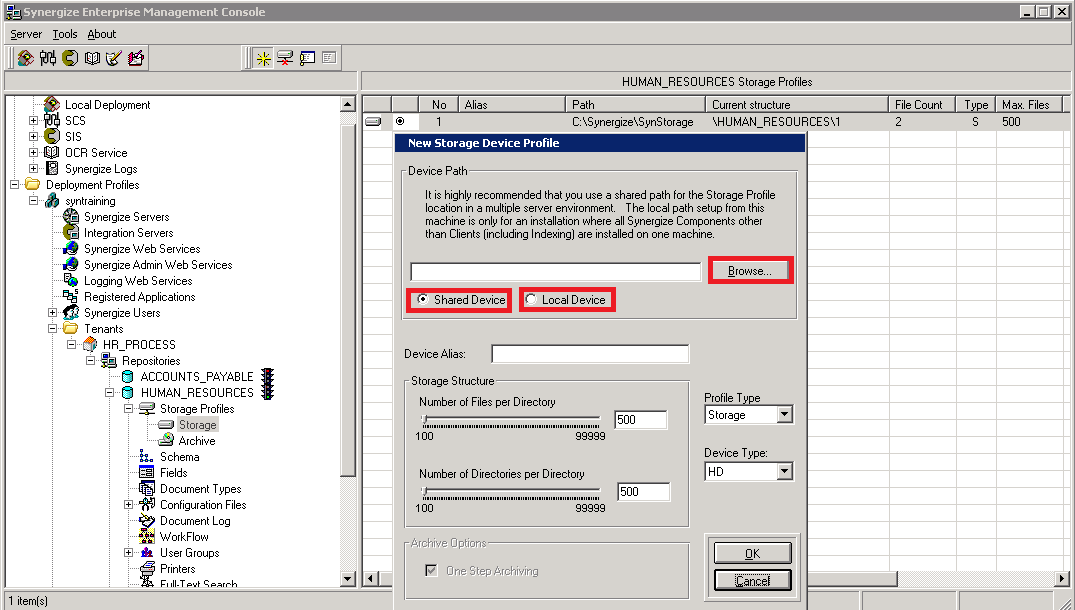Select the radio button in storage profile row 1
This screenshot has height=610, width=1075.
coord(400,121)
